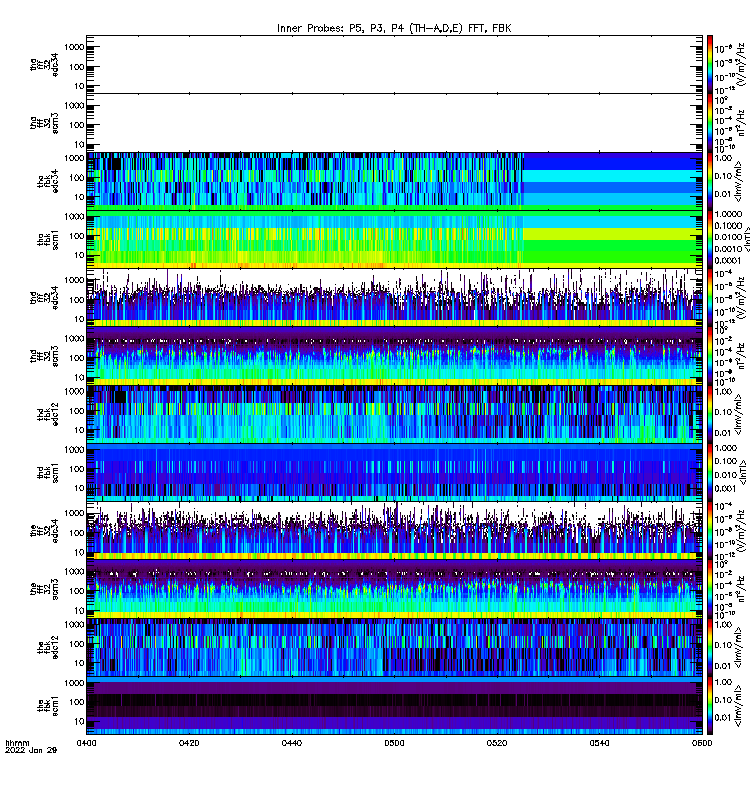The width and height of the screenshot is (750, 800).
Task: Click the color bar beside the fbk edc12 panel
Action: coord(710,647)
